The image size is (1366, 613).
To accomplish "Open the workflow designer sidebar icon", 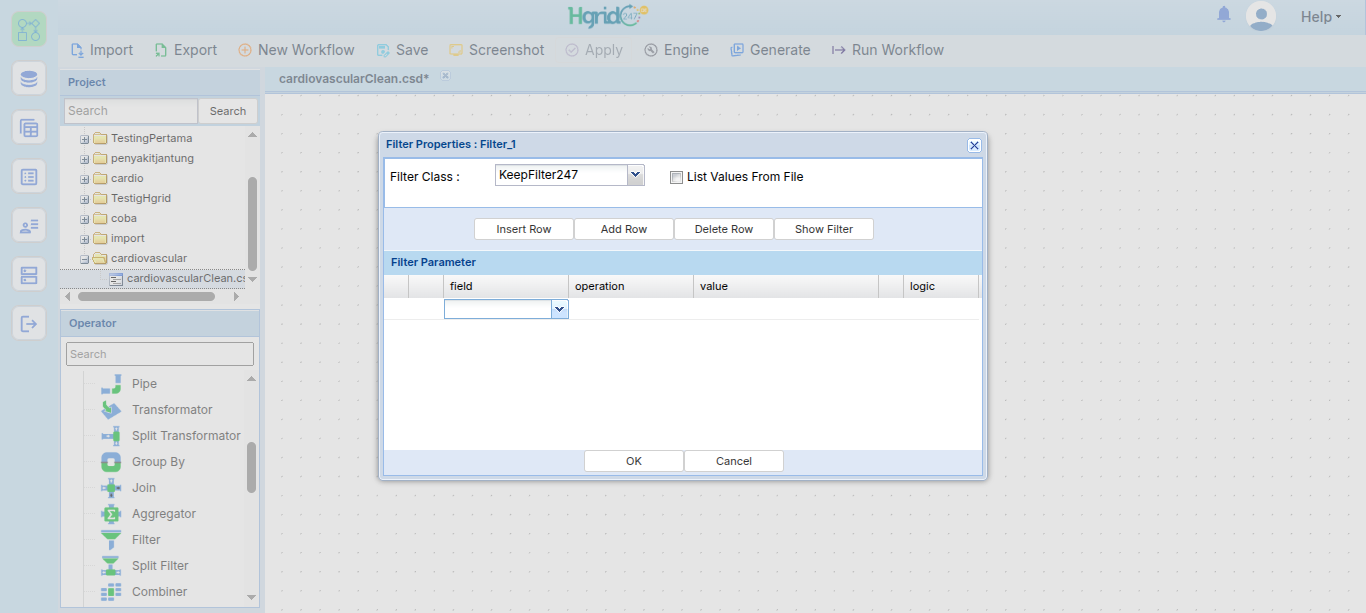I will (x=28, y=28).
